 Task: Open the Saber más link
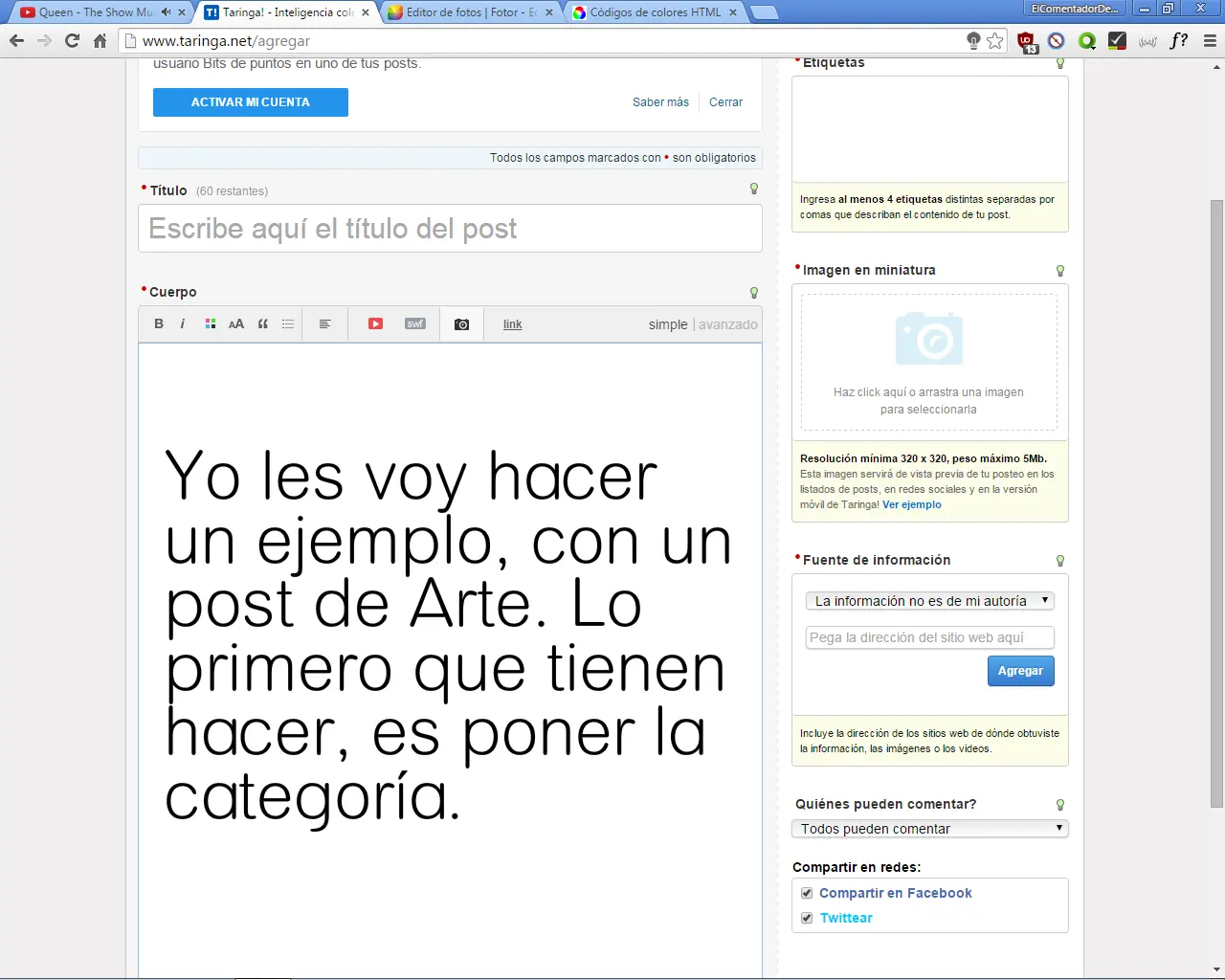tap(660, 102)
